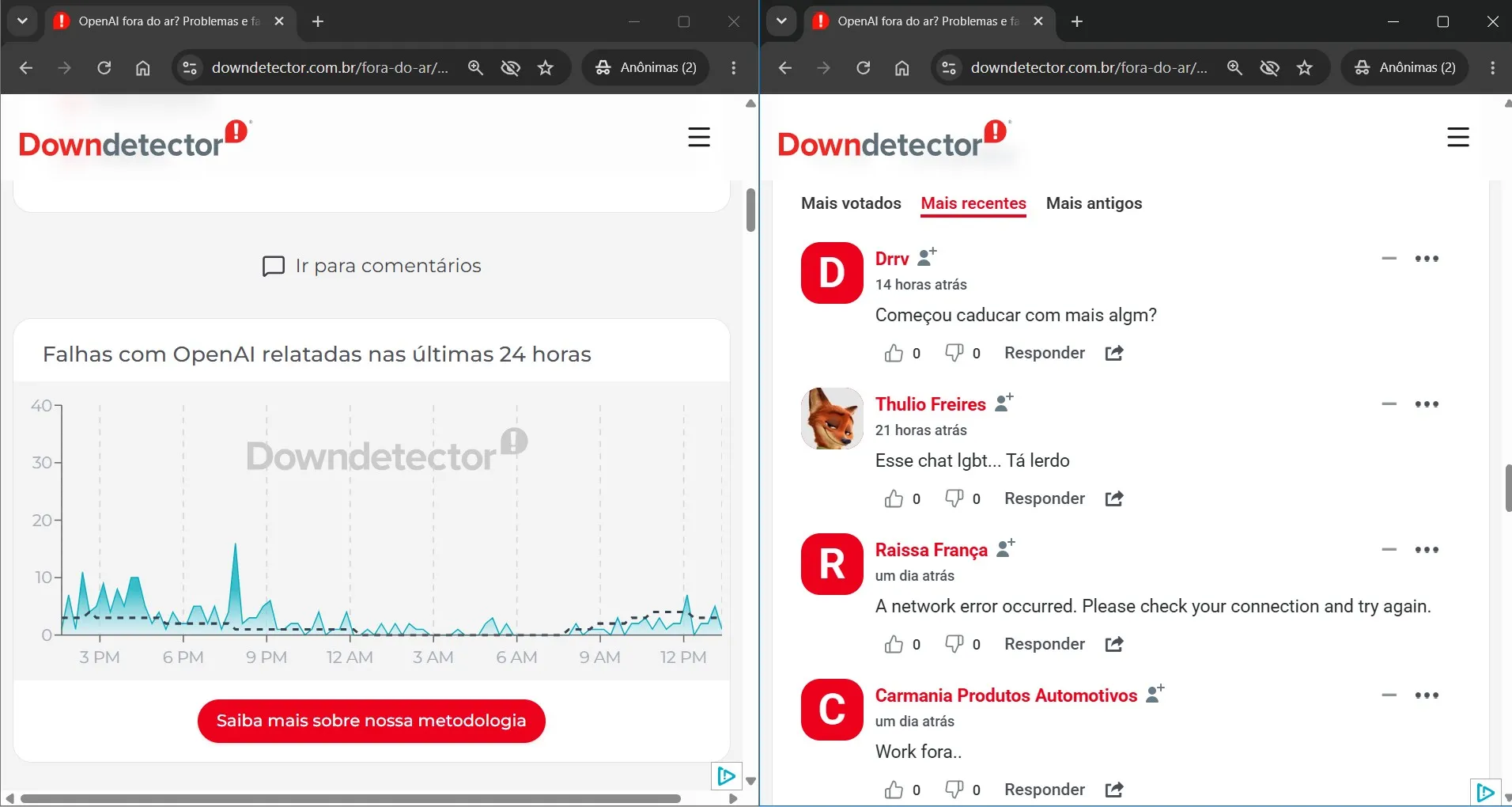Click Saiba mais sobre nossa metodologia button
The height and width of the screenshot is (807, 1512).
(x=371, y=721)
